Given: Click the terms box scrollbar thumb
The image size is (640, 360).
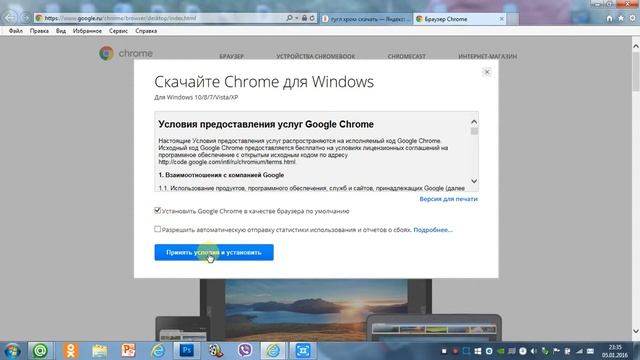Looking at the screenshot, I should (x=474, y=131).
